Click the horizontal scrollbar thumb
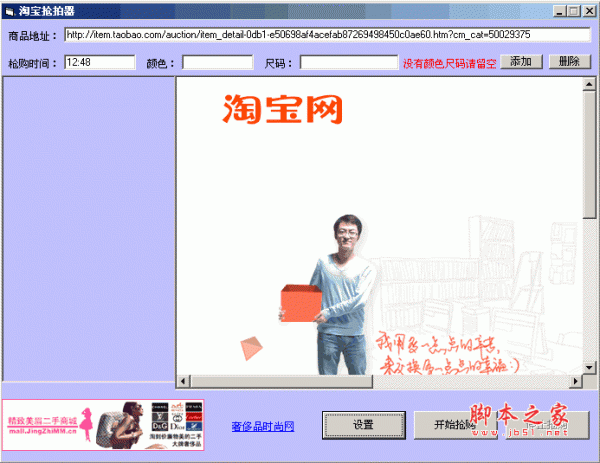 coord(281,381)
